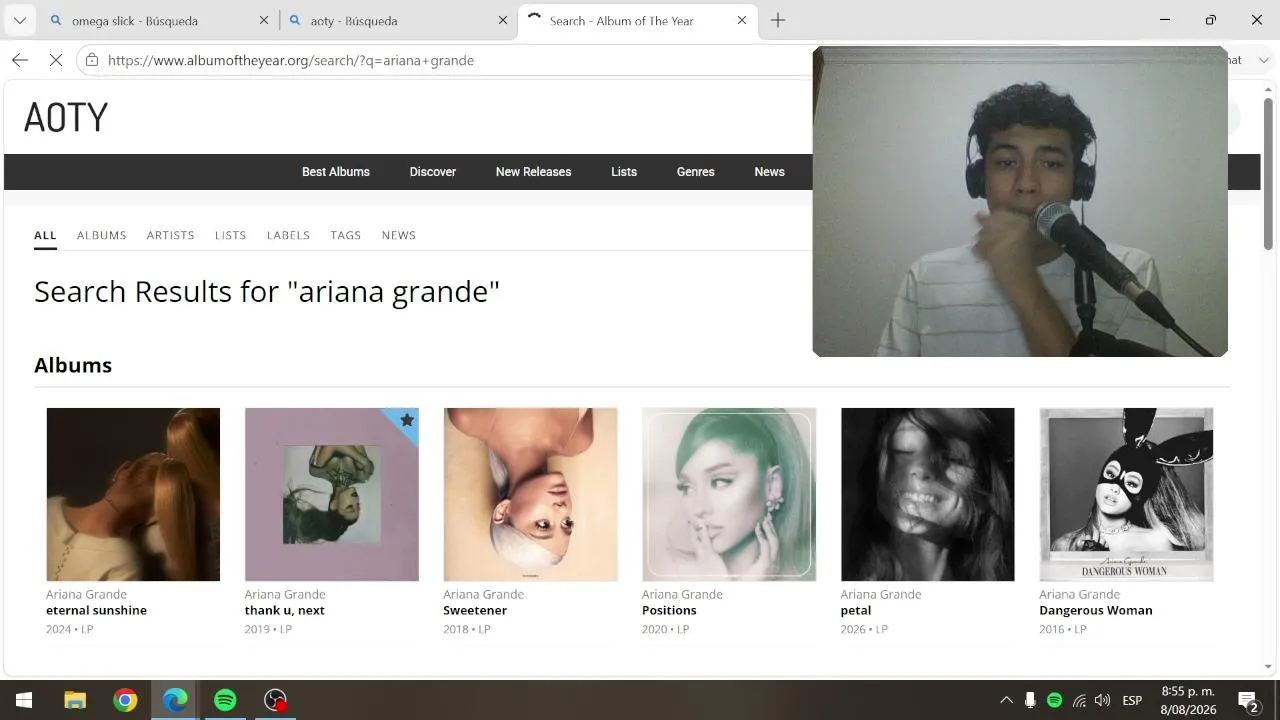Open the volume control tray icon

click(x=1103, y=700)
